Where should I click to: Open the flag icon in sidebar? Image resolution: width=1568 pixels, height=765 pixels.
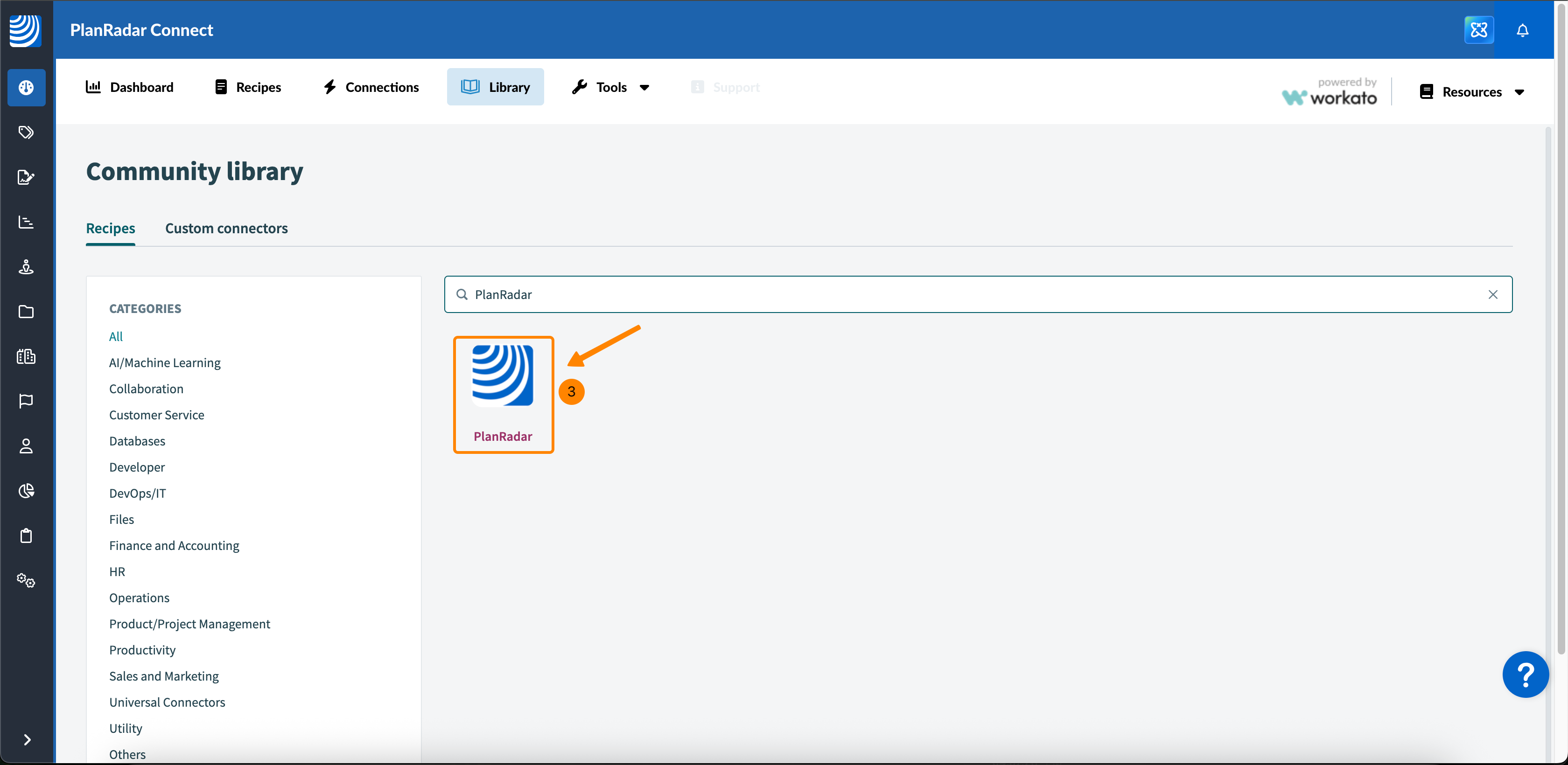(26, 401)
